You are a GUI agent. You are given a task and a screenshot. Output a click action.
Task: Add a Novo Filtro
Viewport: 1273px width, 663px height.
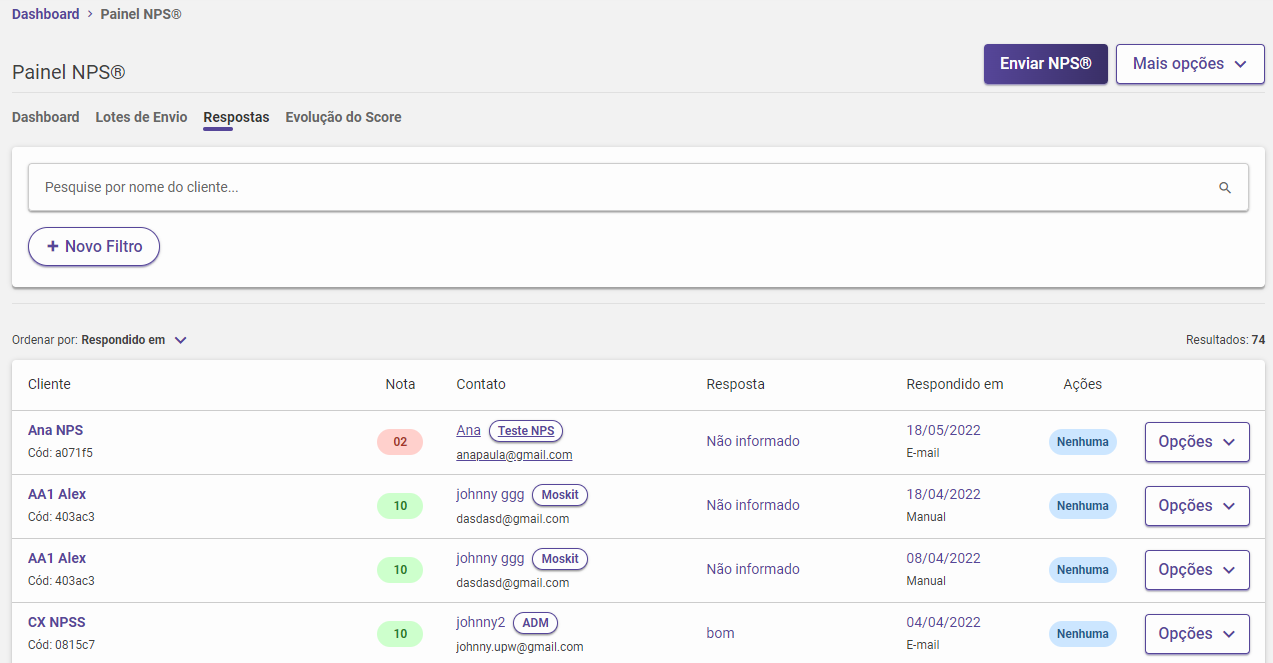click(x=94, y=246)
